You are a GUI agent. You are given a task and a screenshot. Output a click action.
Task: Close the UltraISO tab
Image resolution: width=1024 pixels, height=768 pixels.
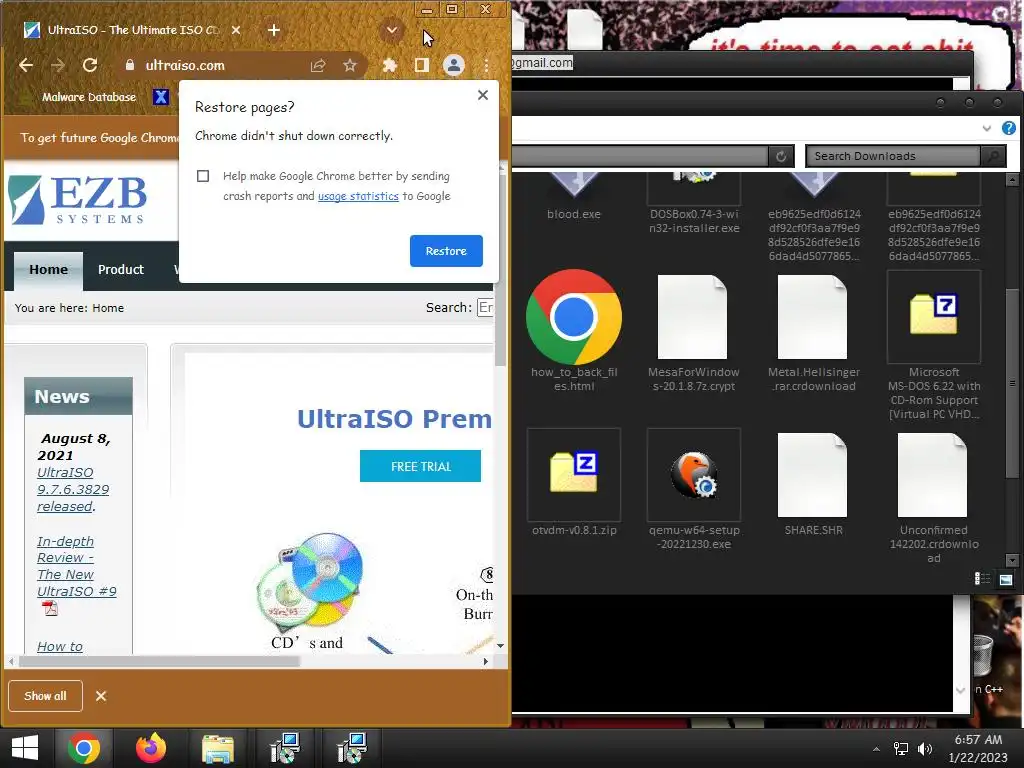point(236,30)
